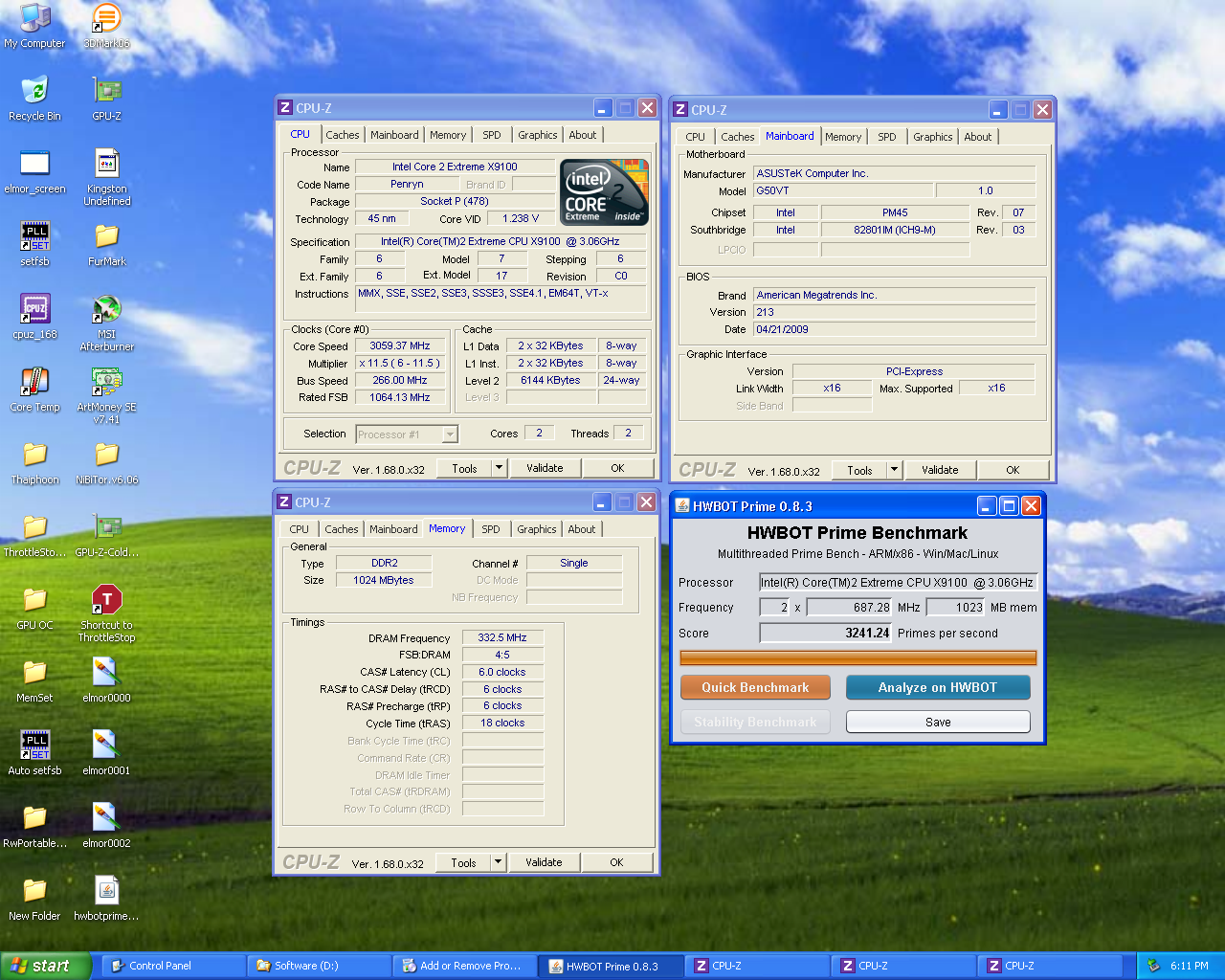
Task: Launch the setfsb desktop shortcut
Action: click(x=34, y=244)
